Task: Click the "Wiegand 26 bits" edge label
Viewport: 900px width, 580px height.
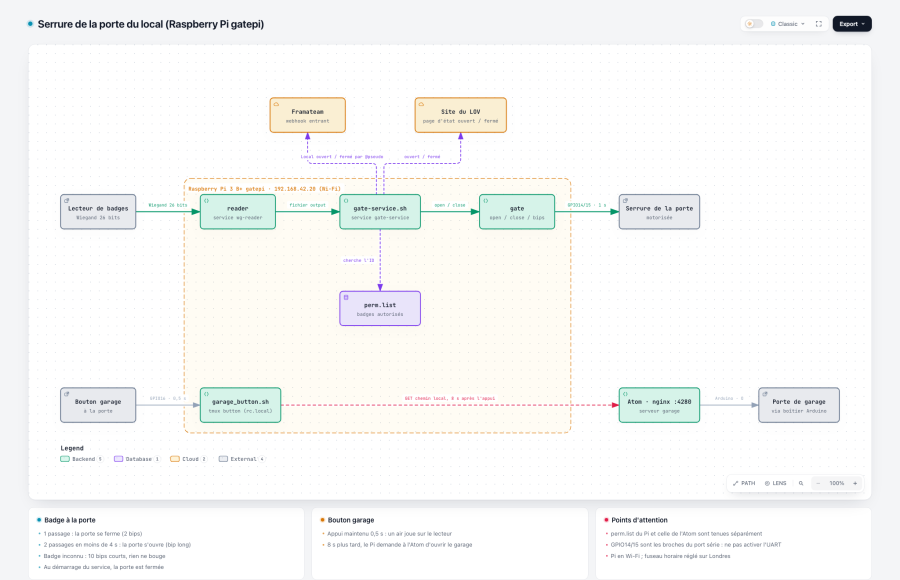Action: [x=168, y=205]
